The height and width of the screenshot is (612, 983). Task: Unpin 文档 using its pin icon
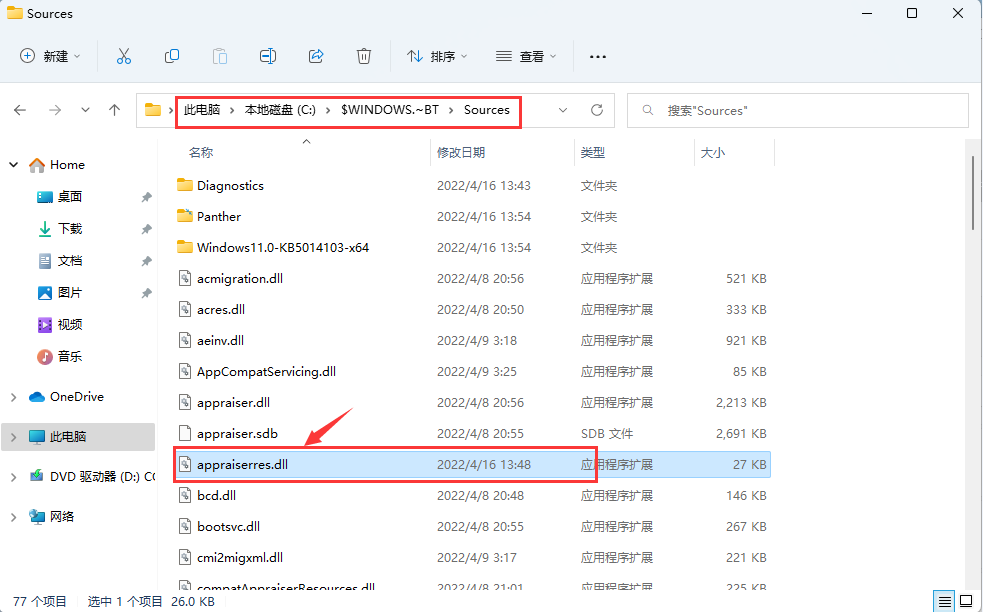[x=146, y=261]
